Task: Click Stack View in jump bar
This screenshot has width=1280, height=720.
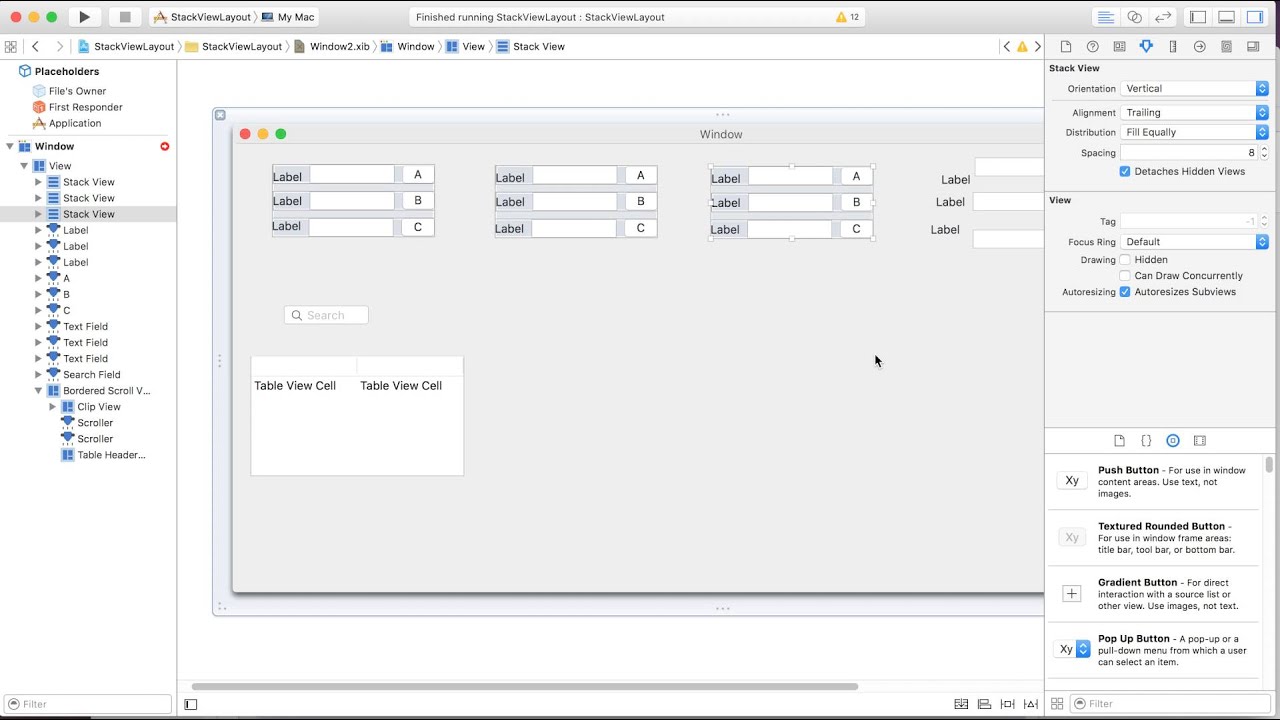Action: pyautogui.click(x=530, y=47)
